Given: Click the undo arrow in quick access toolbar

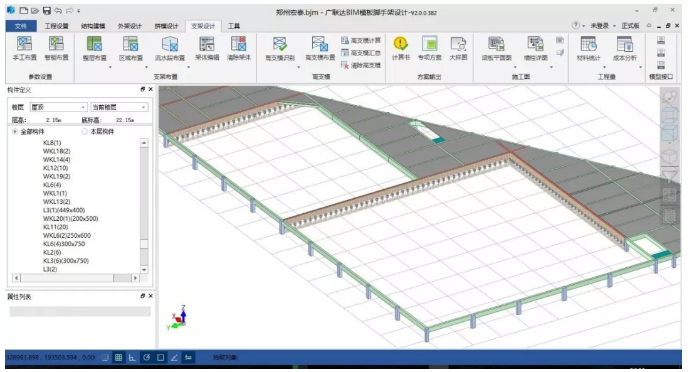Looking at the screenshot, I should click(x=58, y=10).
